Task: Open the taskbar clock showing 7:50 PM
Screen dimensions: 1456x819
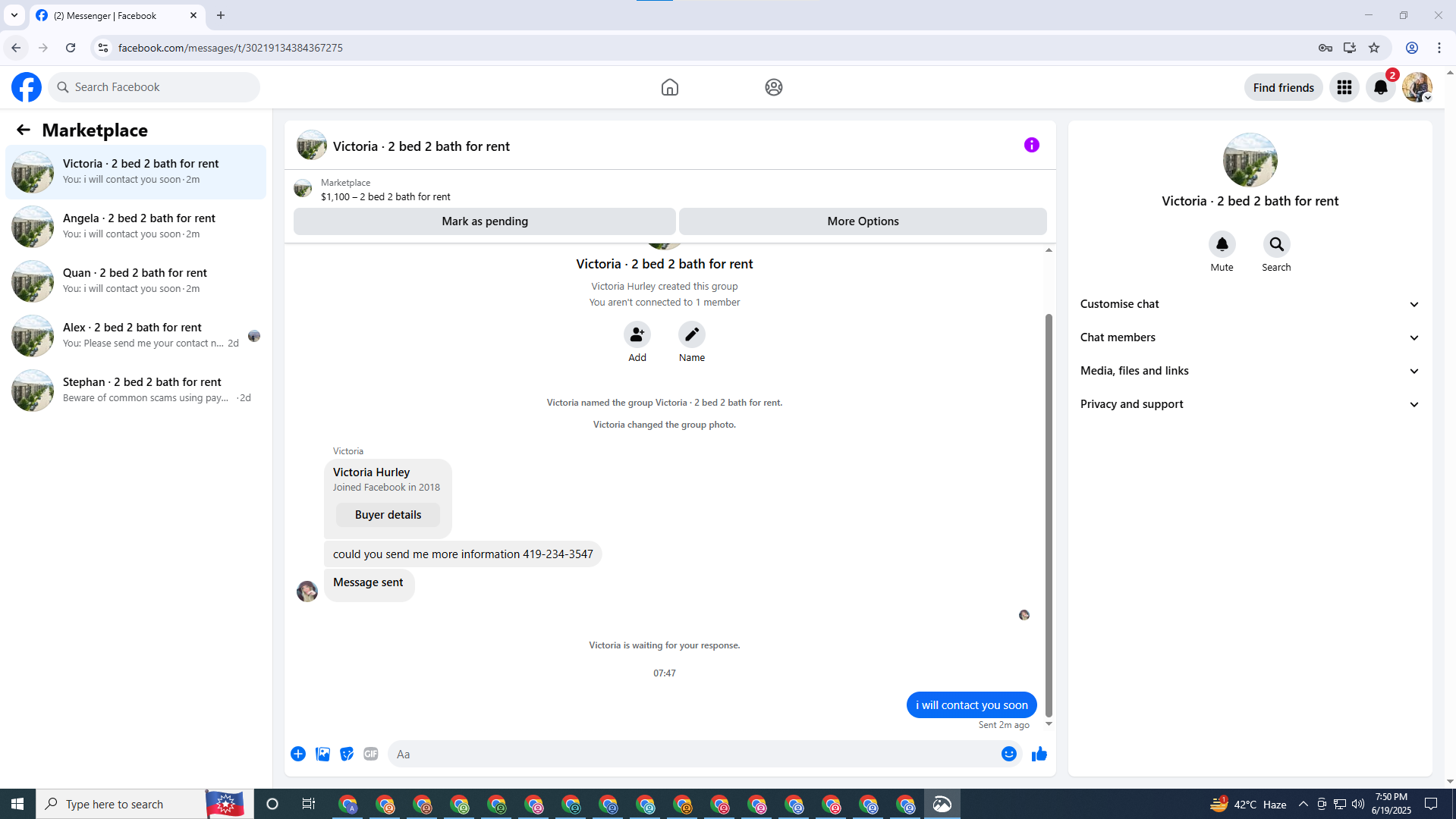Action: point(1391,804)
